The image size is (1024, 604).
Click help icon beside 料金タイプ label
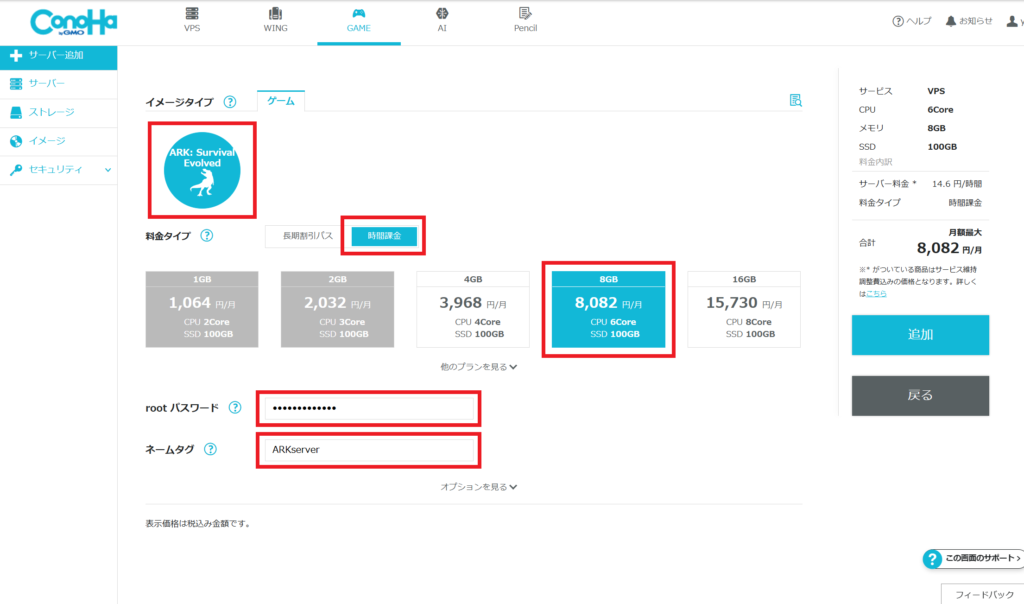tap(207, 236)
